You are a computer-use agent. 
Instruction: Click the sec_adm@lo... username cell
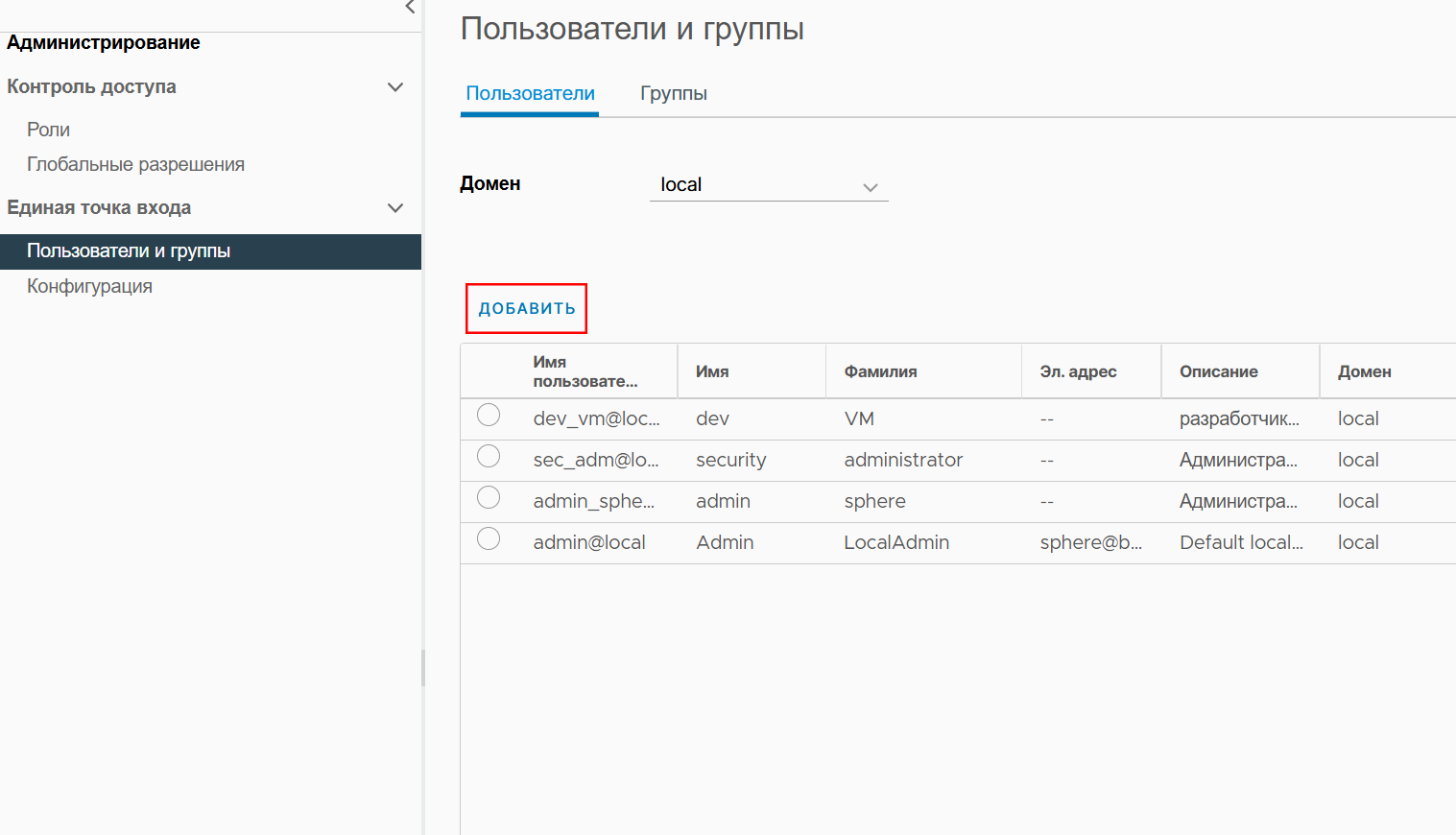596,461
